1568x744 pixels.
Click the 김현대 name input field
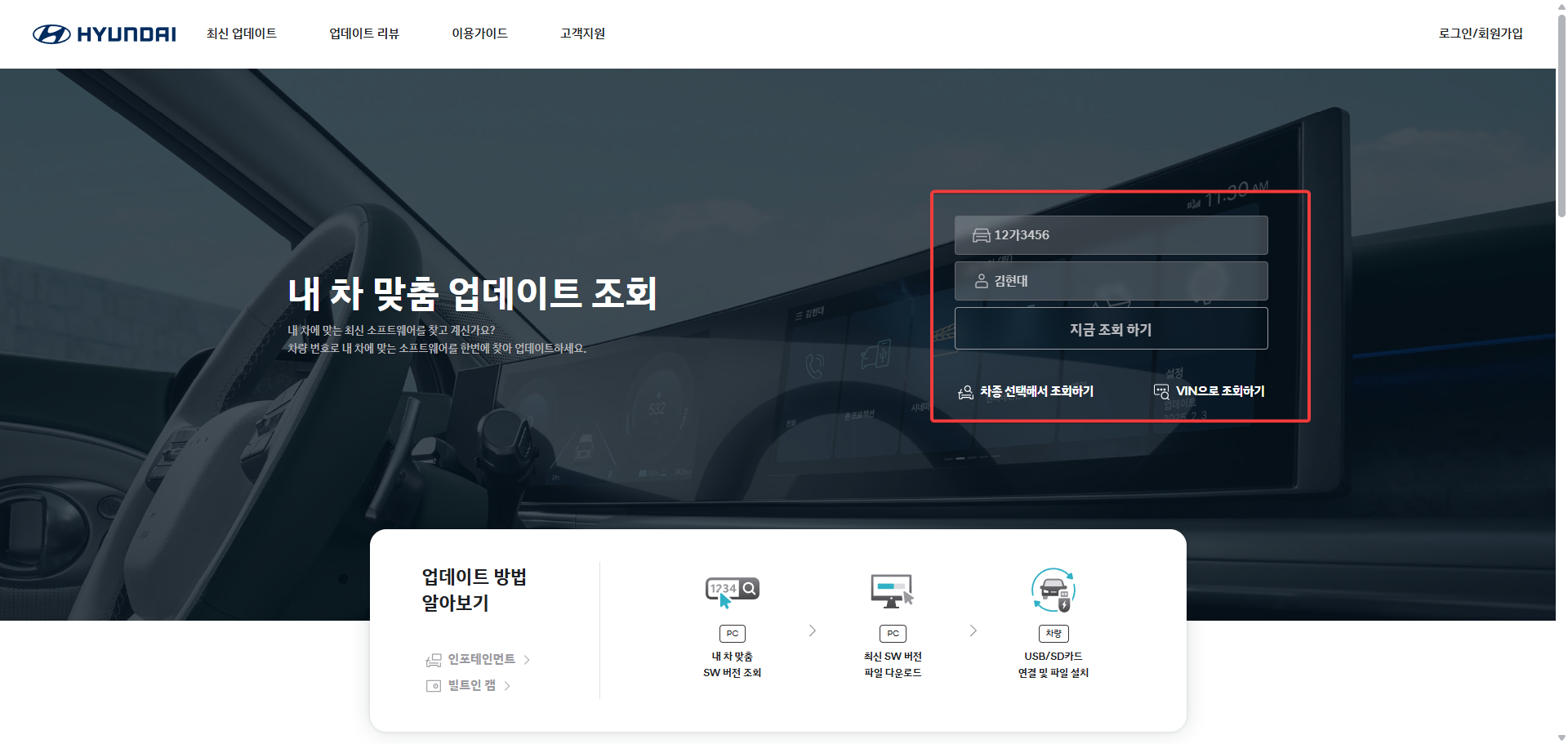(x=1111, y=280)
